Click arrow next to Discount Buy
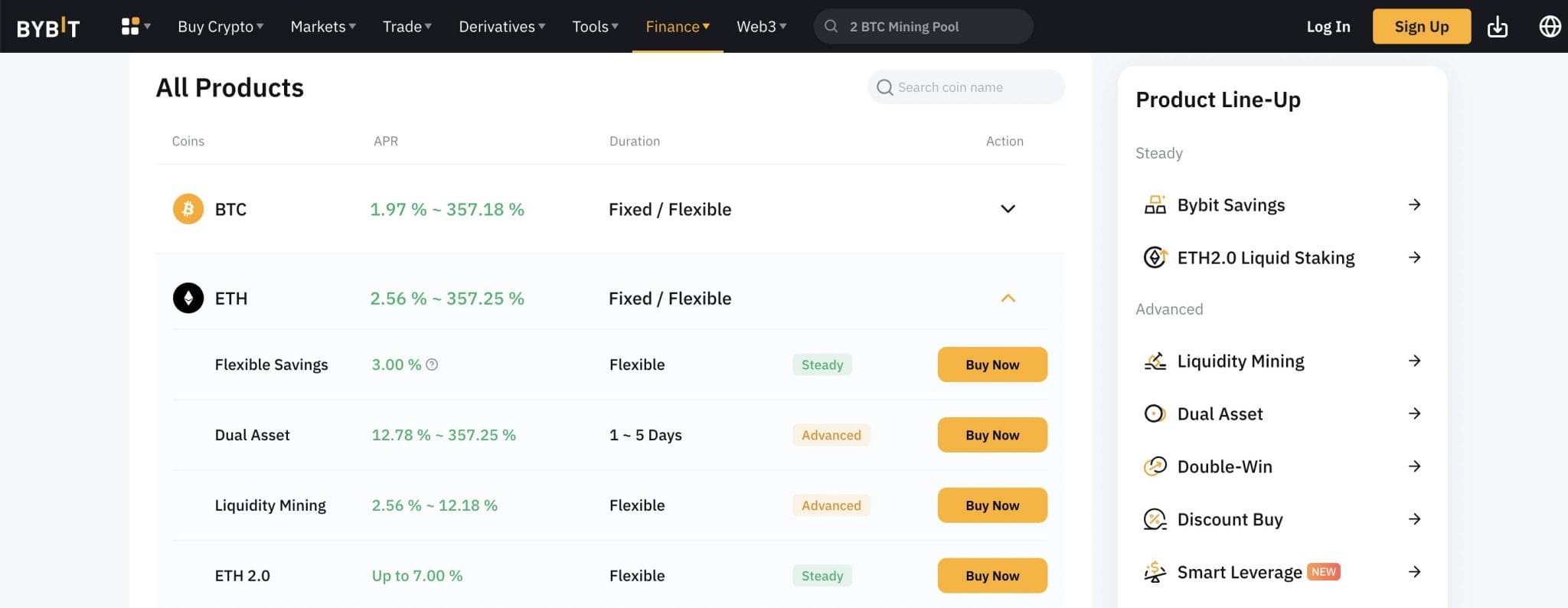Screen dimensions: 1568x608 [x=1415, y=520]
